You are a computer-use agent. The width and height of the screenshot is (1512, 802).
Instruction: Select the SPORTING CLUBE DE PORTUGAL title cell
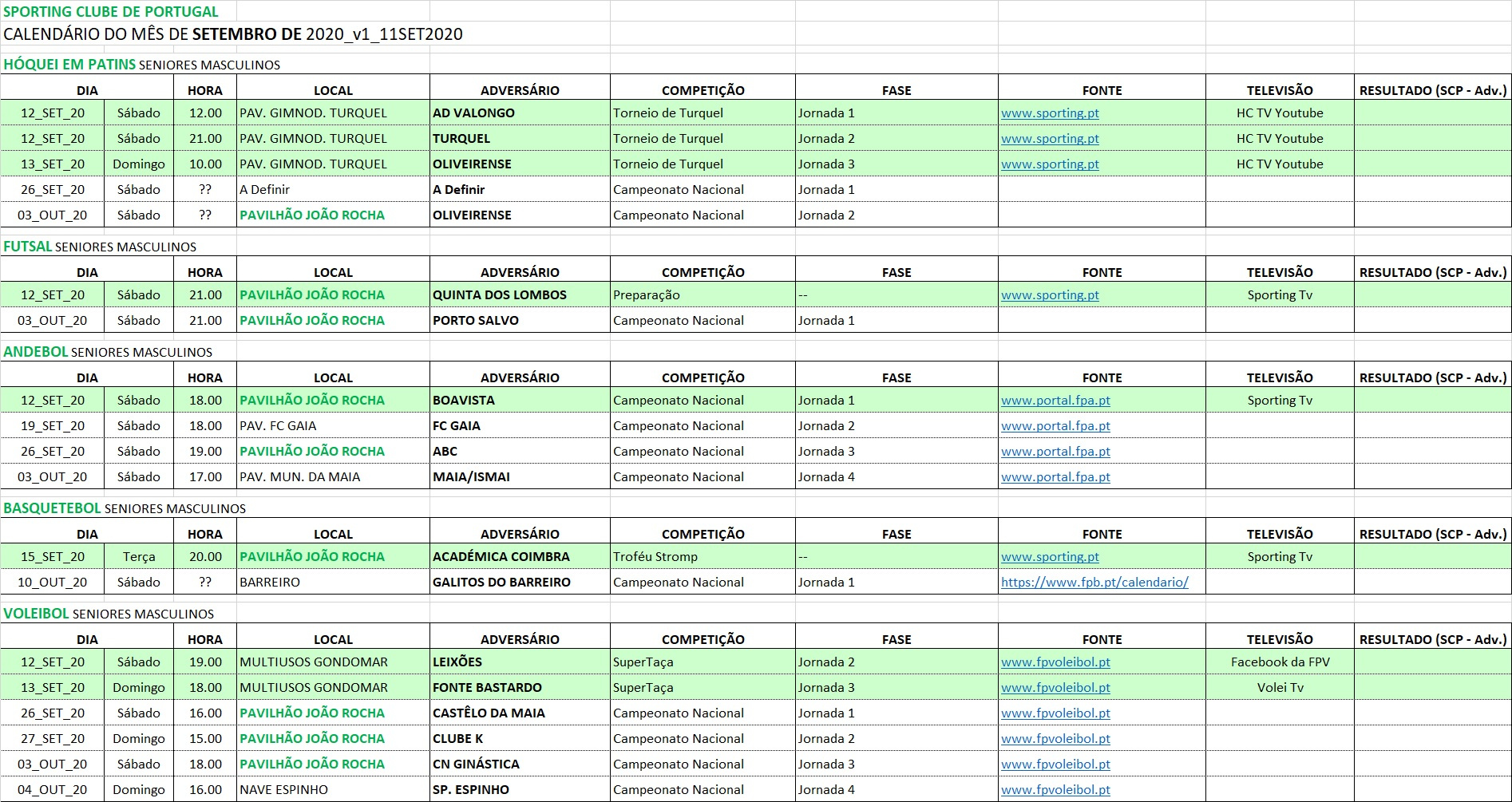[111, 12]
